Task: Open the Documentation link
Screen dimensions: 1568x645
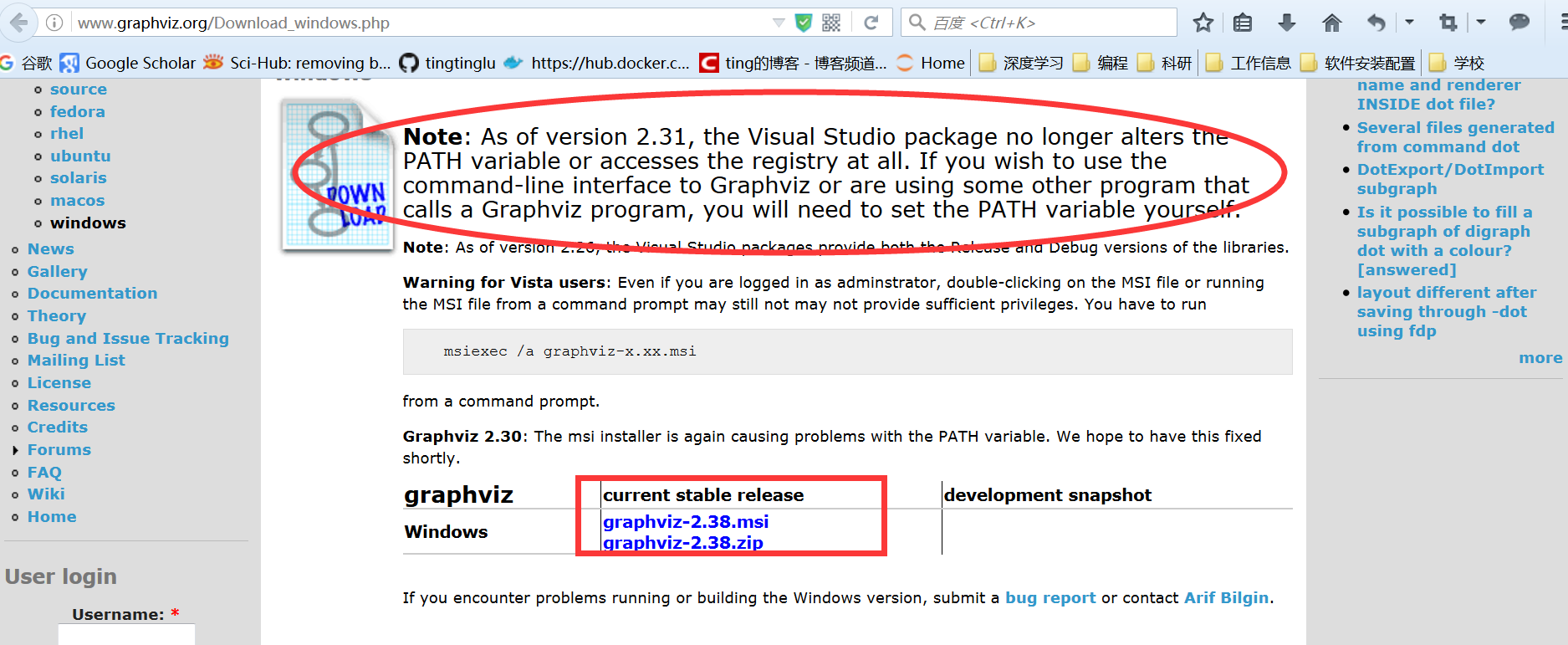Action: 93,294
